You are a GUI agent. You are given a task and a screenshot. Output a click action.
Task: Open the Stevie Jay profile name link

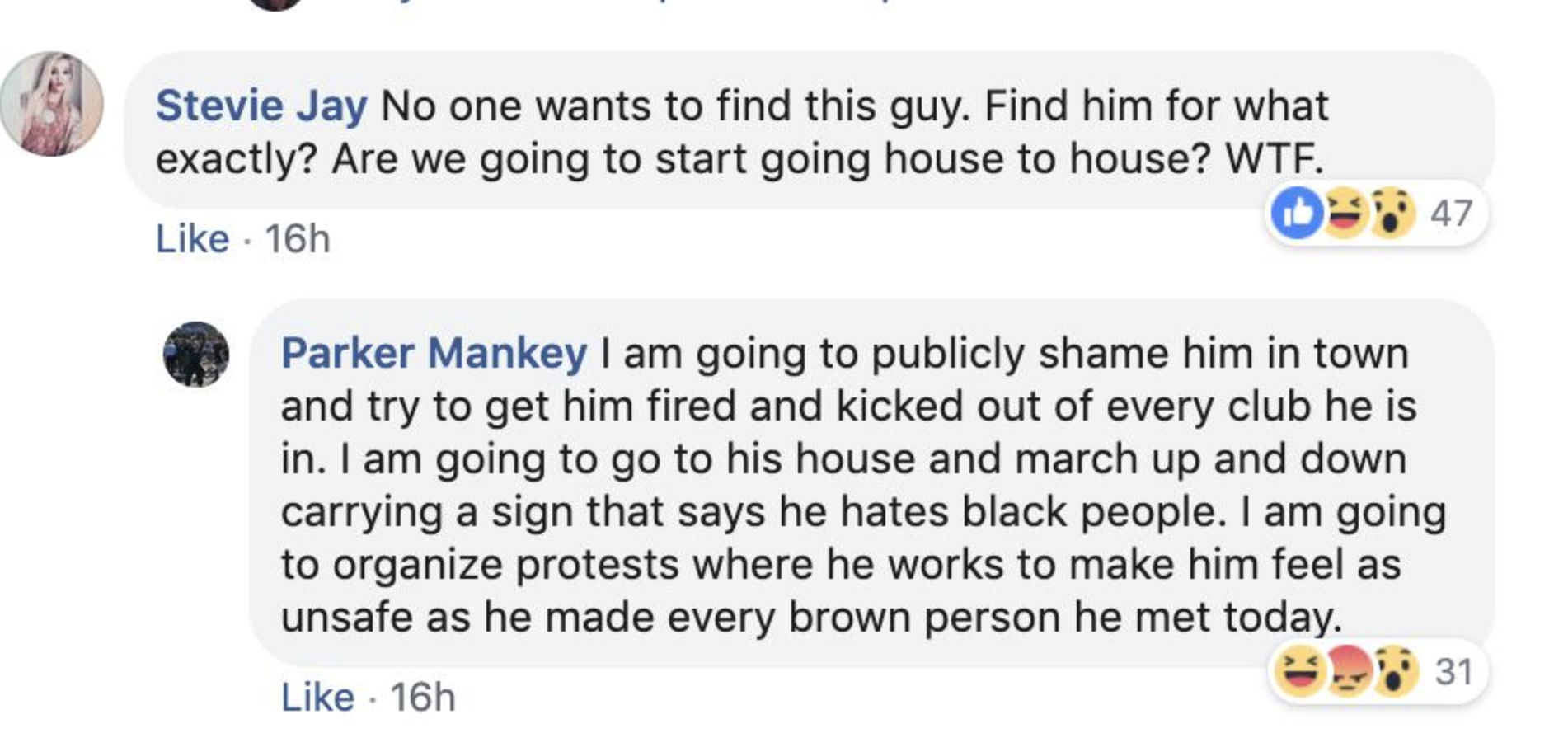(261, 106)
